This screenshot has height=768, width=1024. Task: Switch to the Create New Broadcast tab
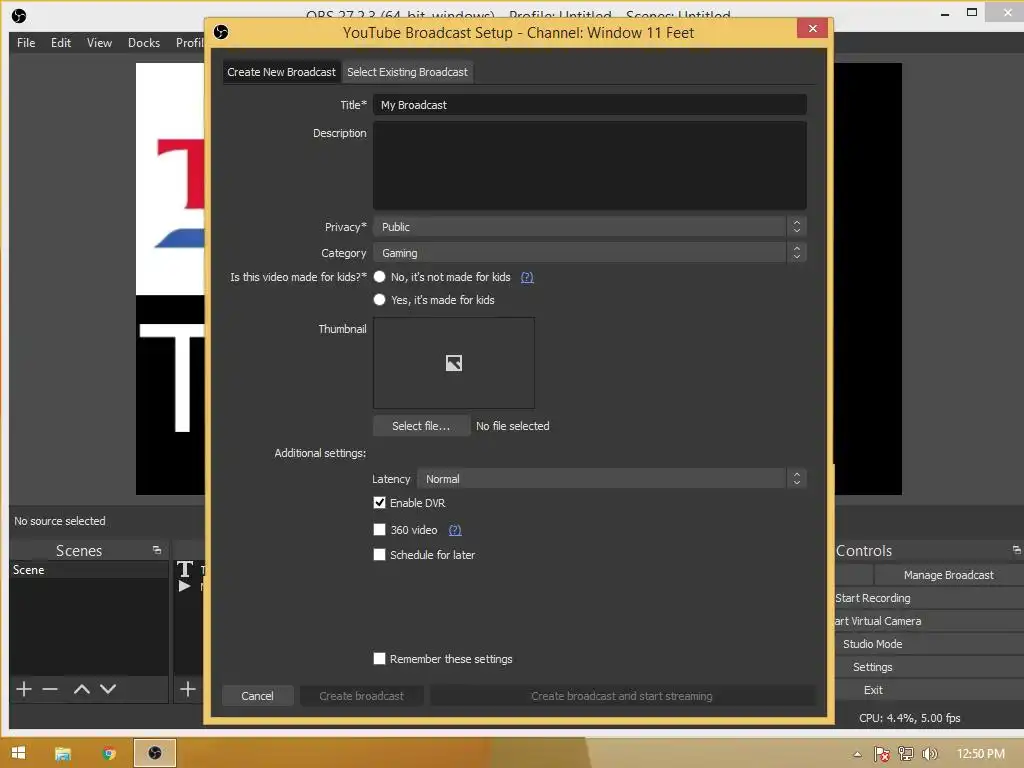[x=281, y=72]
